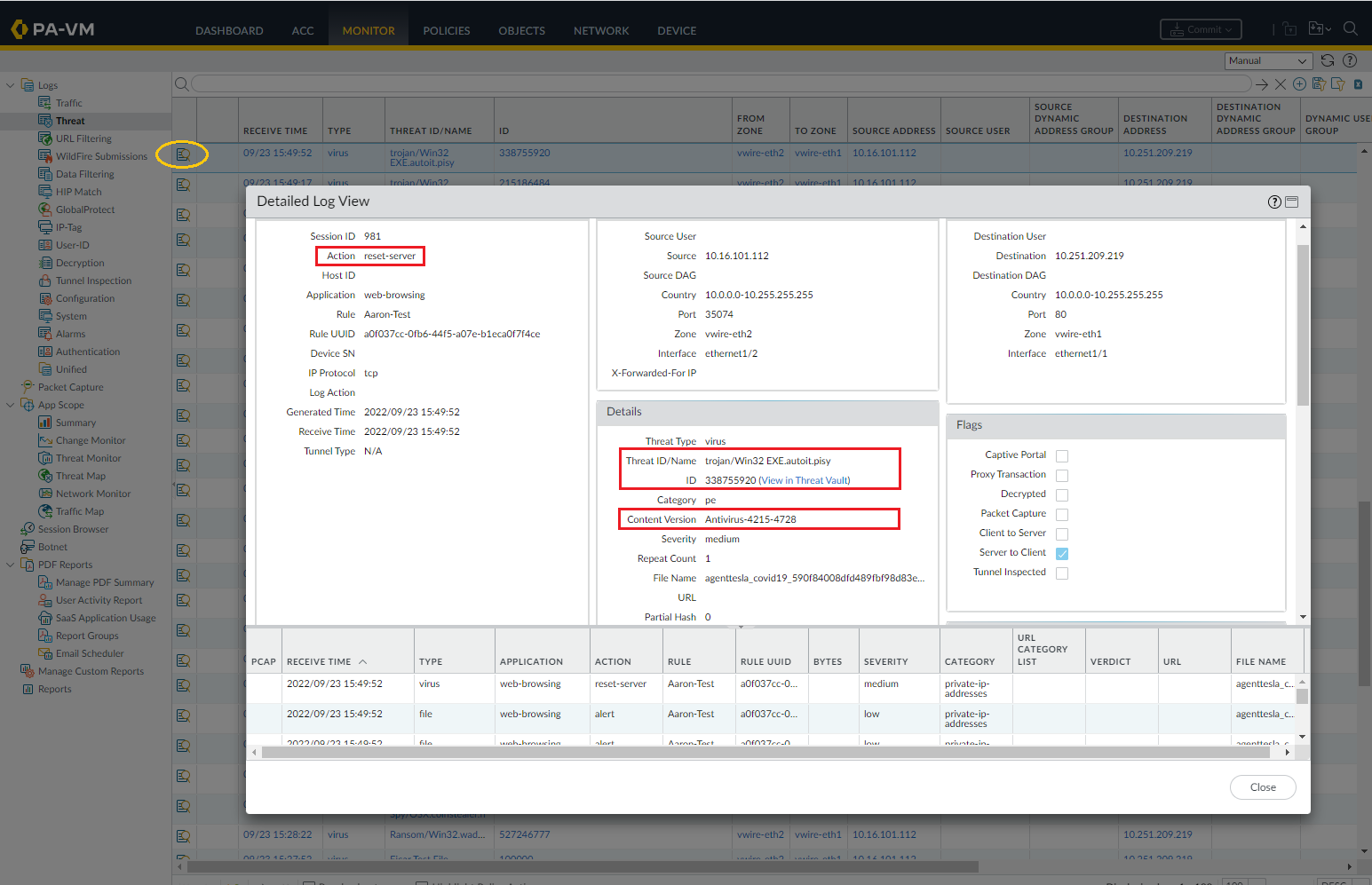Open the DASHBOARD tab
This screenshot has height=885, width=1372.
pos(229,30)
